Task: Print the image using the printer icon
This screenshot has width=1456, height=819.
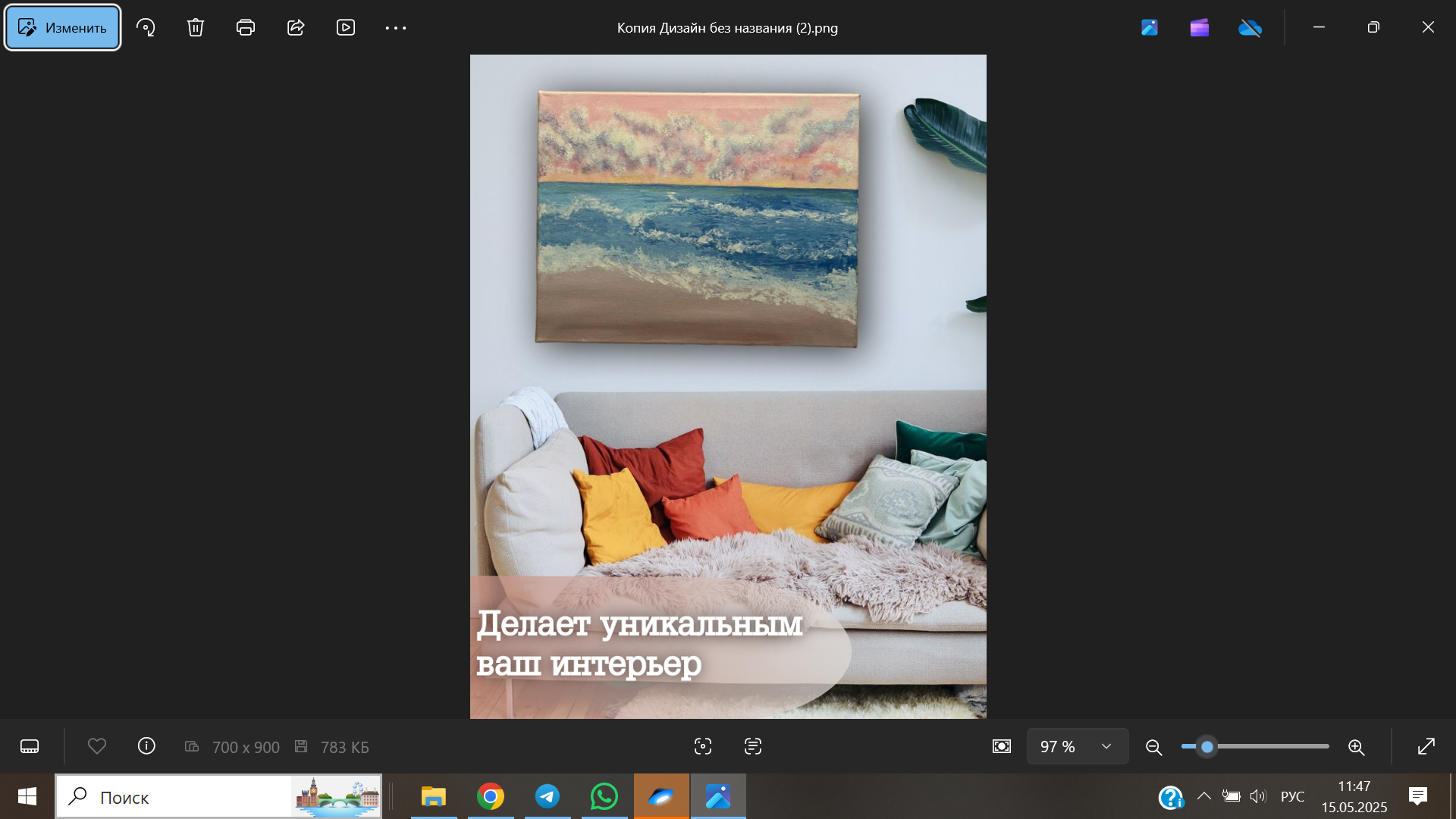Action: coord(245,28)
